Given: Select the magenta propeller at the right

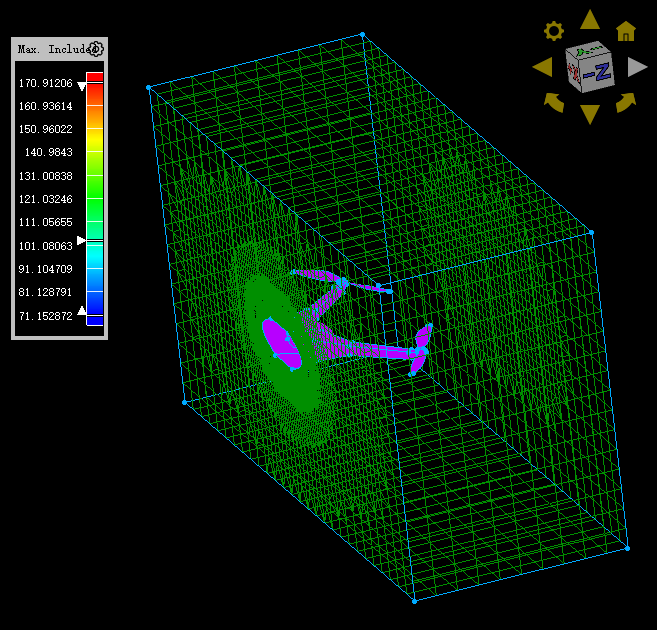Looking at the screenshot, I should coord(421,349).
